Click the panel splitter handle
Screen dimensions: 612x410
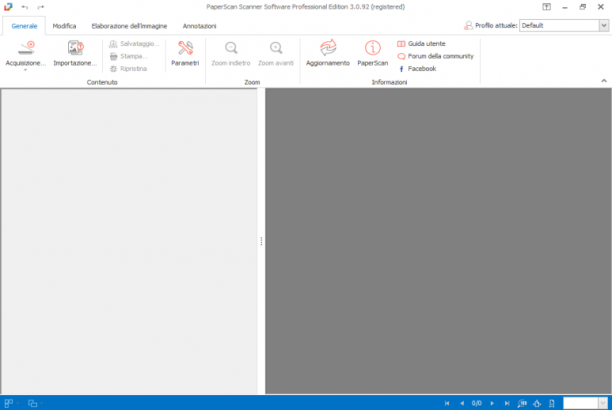[261, 241]
